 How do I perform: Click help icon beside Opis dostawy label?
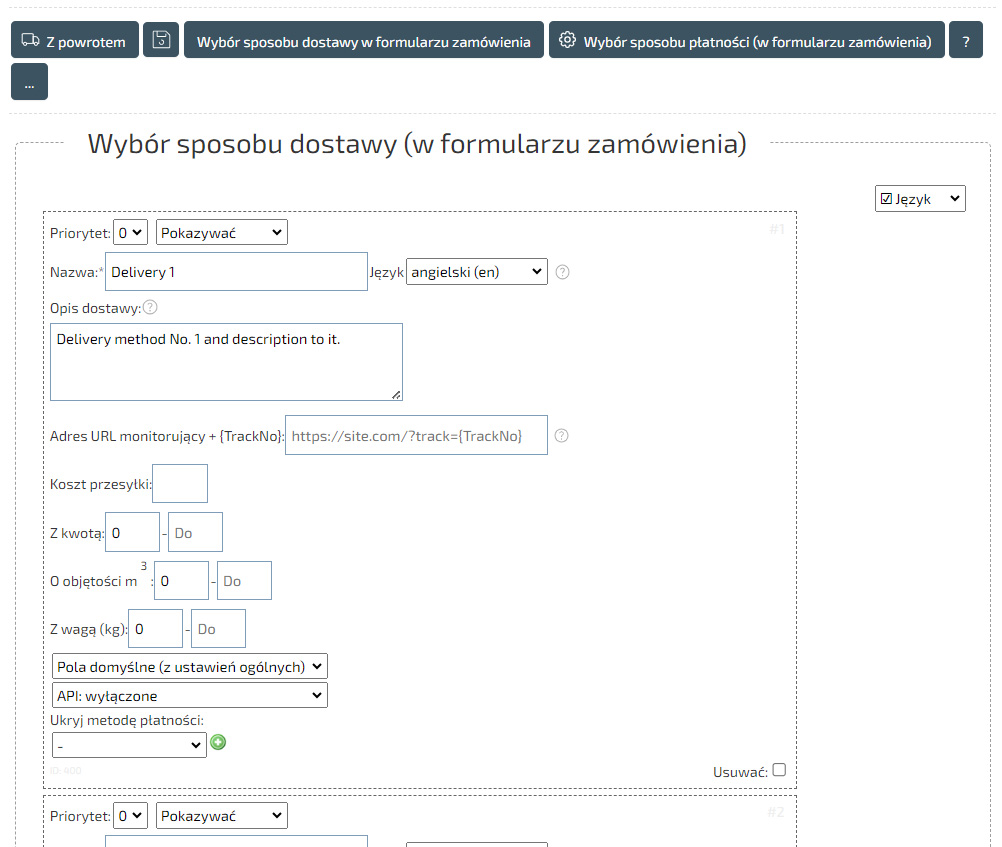coord(150,308)
